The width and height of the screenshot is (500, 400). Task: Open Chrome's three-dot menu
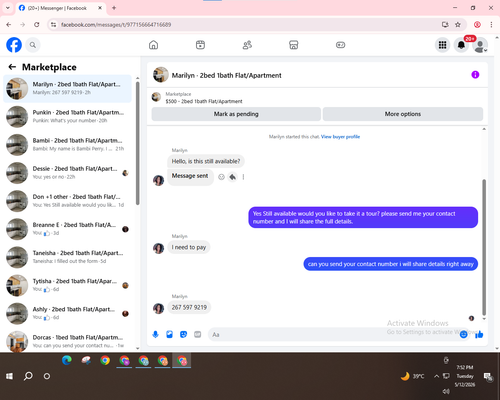(x=491, y=24)
